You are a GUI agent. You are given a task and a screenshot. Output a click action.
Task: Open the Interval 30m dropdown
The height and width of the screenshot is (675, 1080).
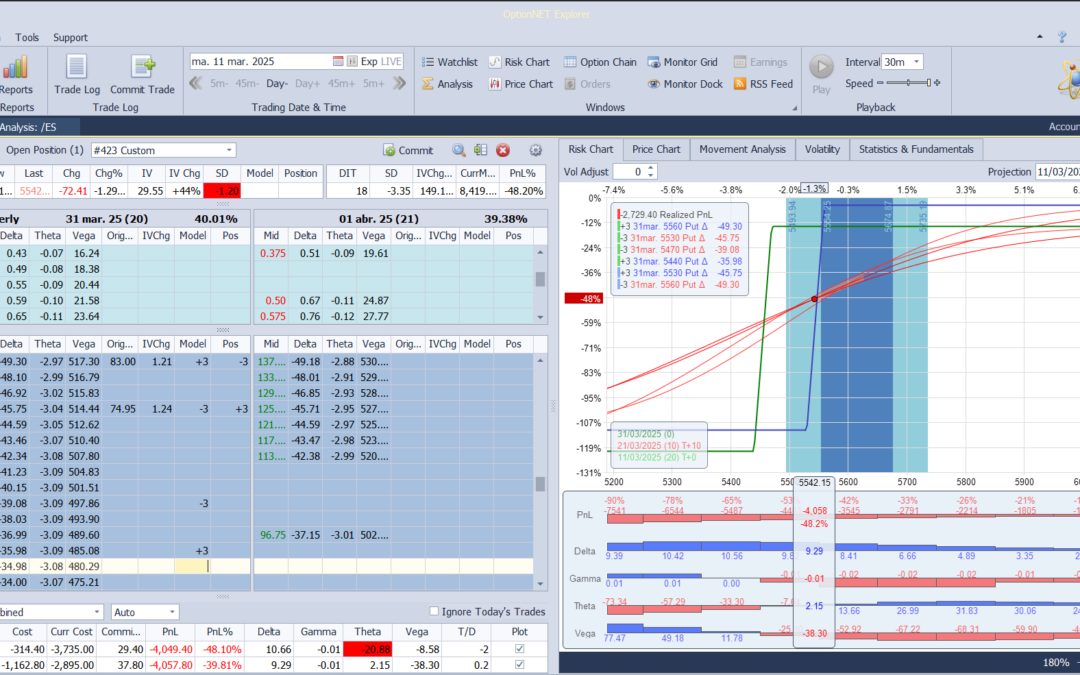click(x=916, y=62)
